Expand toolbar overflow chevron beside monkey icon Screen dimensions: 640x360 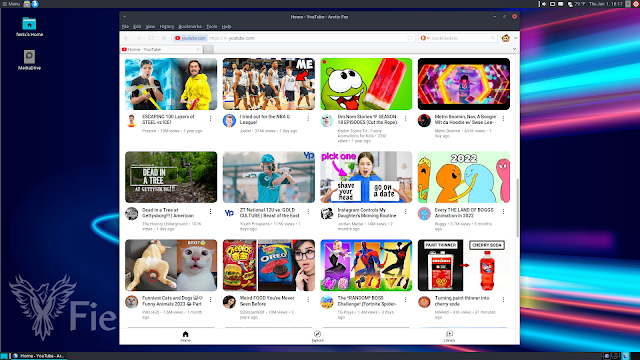coord(516,38)
